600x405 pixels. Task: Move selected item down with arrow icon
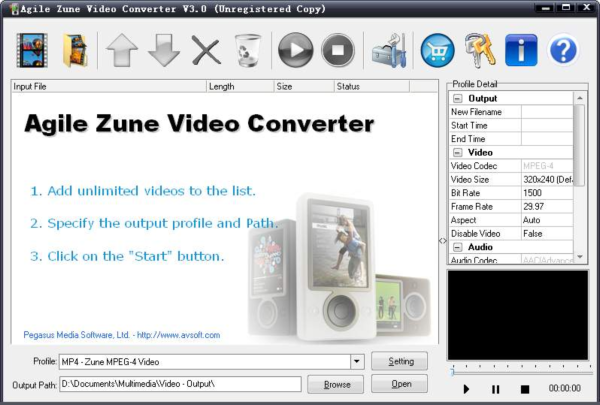164,50
